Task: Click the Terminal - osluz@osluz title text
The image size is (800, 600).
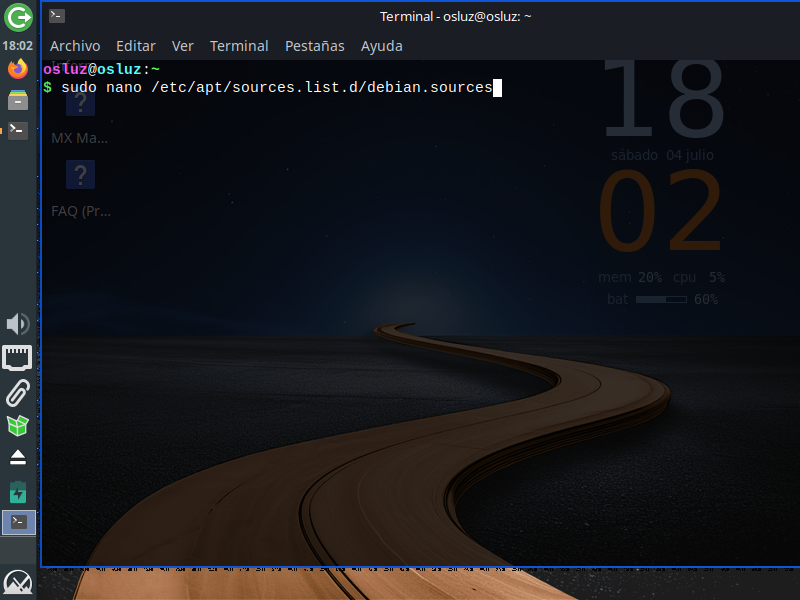Action: (x=455, y=16)
